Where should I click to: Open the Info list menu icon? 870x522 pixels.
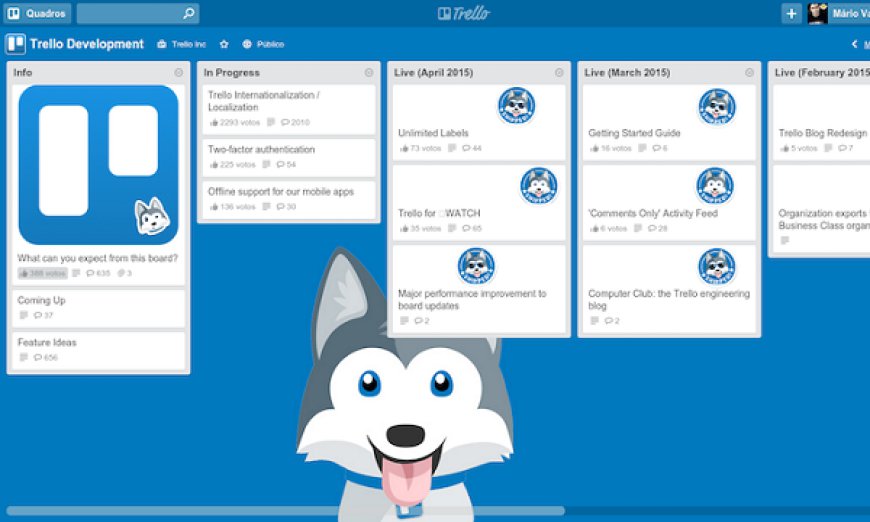coord(179,73)
